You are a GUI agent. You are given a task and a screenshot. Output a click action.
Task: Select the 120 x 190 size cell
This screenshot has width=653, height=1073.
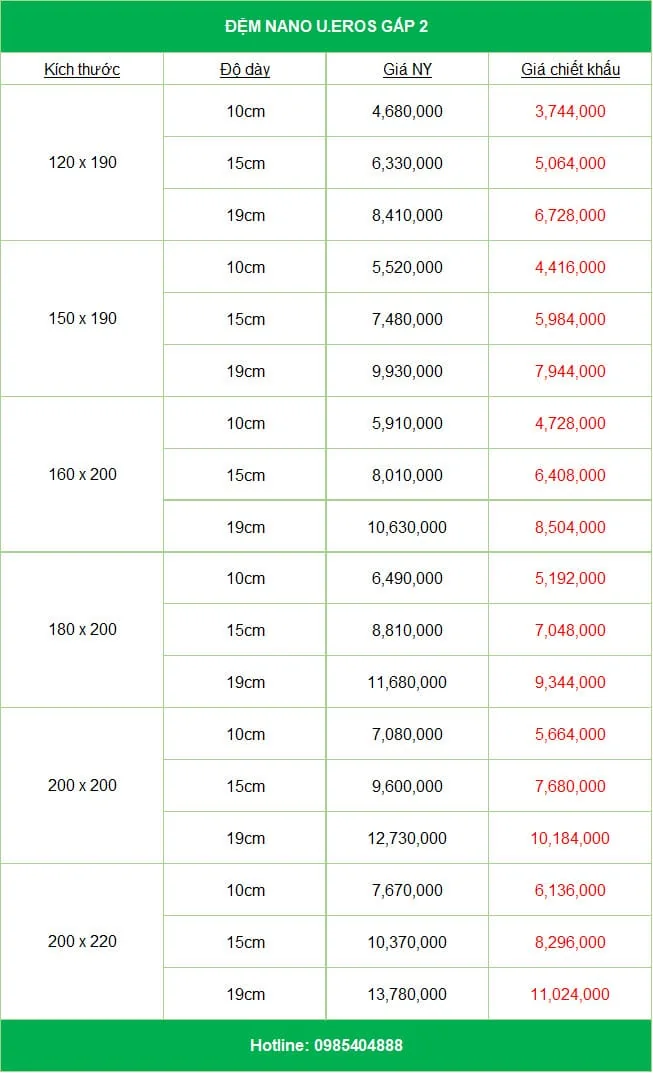tap(82, 163)
